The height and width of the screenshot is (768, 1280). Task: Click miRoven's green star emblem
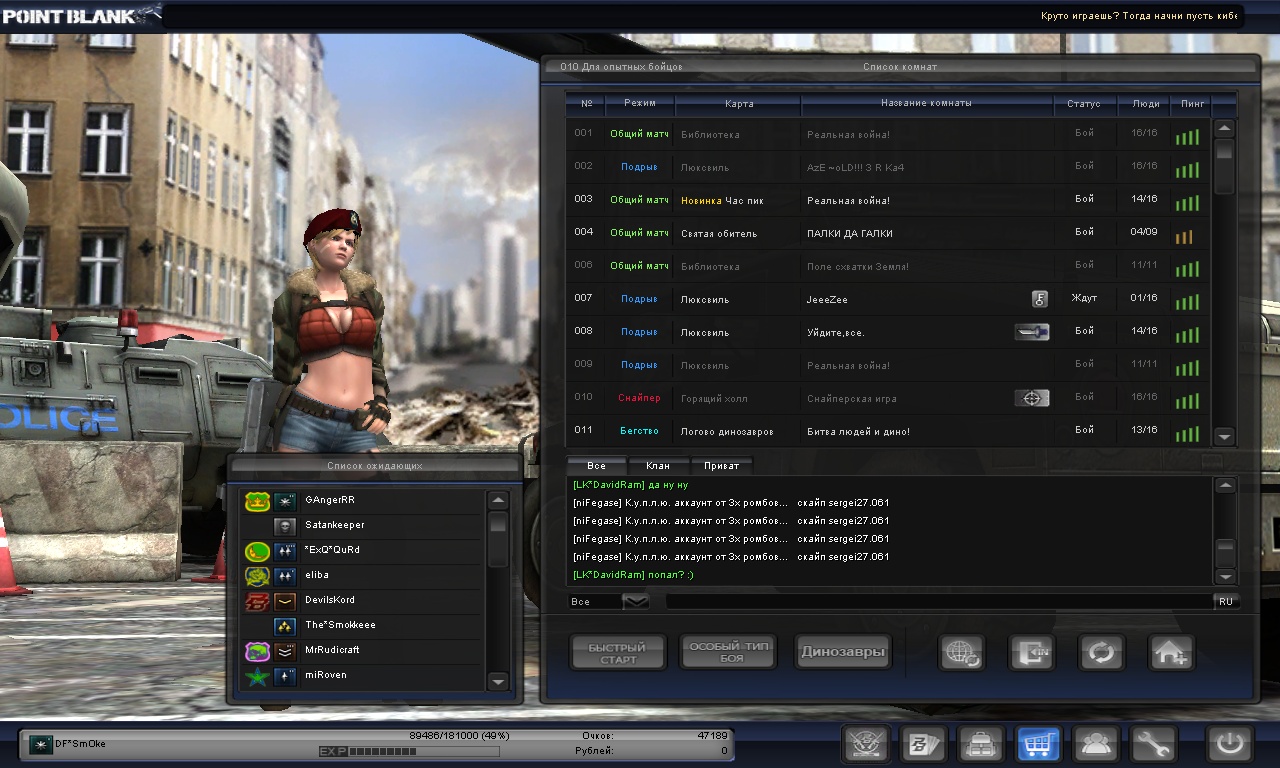[257, 676]
